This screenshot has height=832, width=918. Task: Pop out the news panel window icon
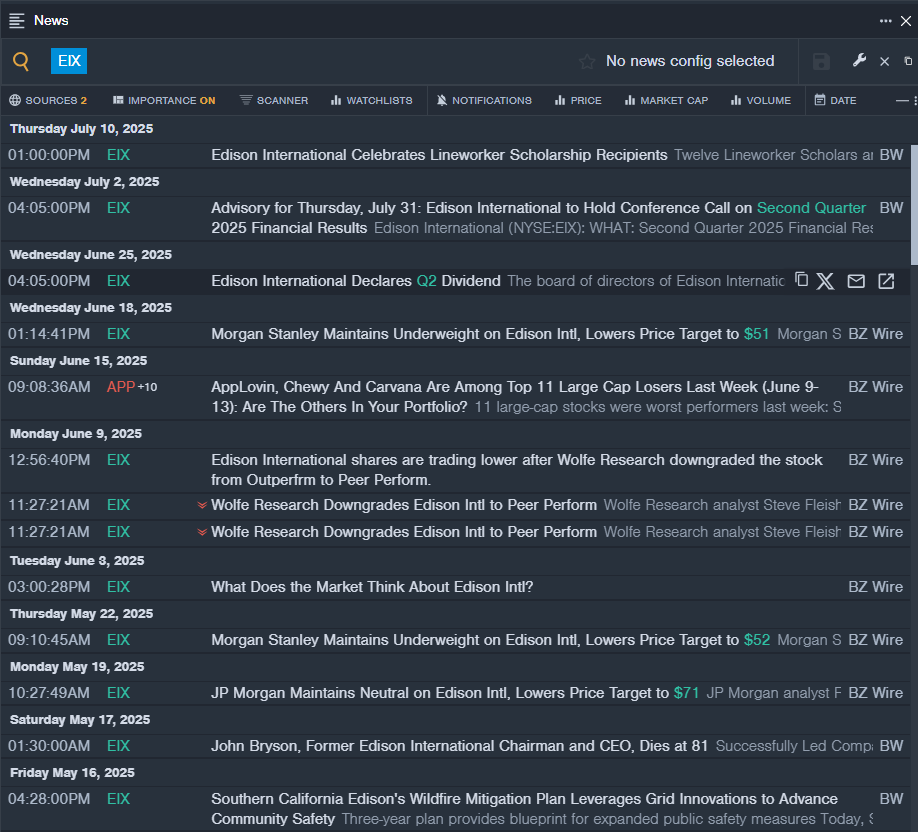pyautogui.click(x=908, y=61)
